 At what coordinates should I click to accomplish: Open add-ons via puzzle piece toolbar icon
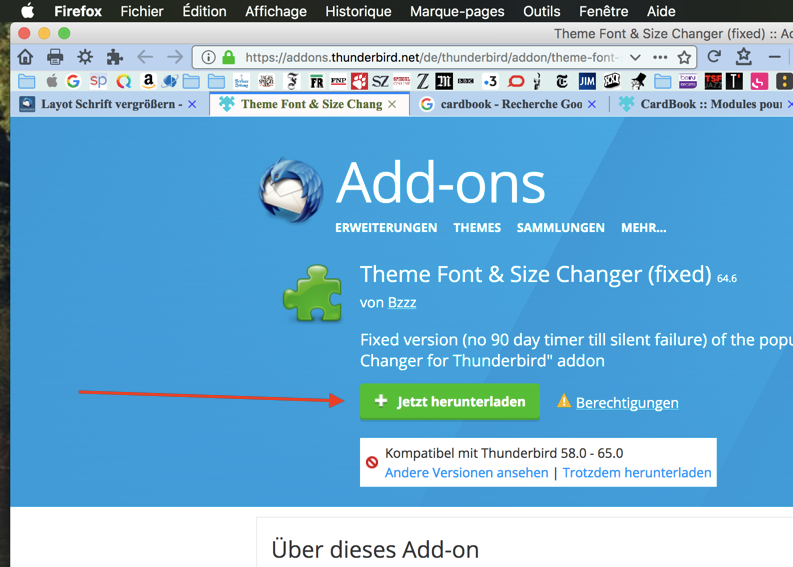115,57
